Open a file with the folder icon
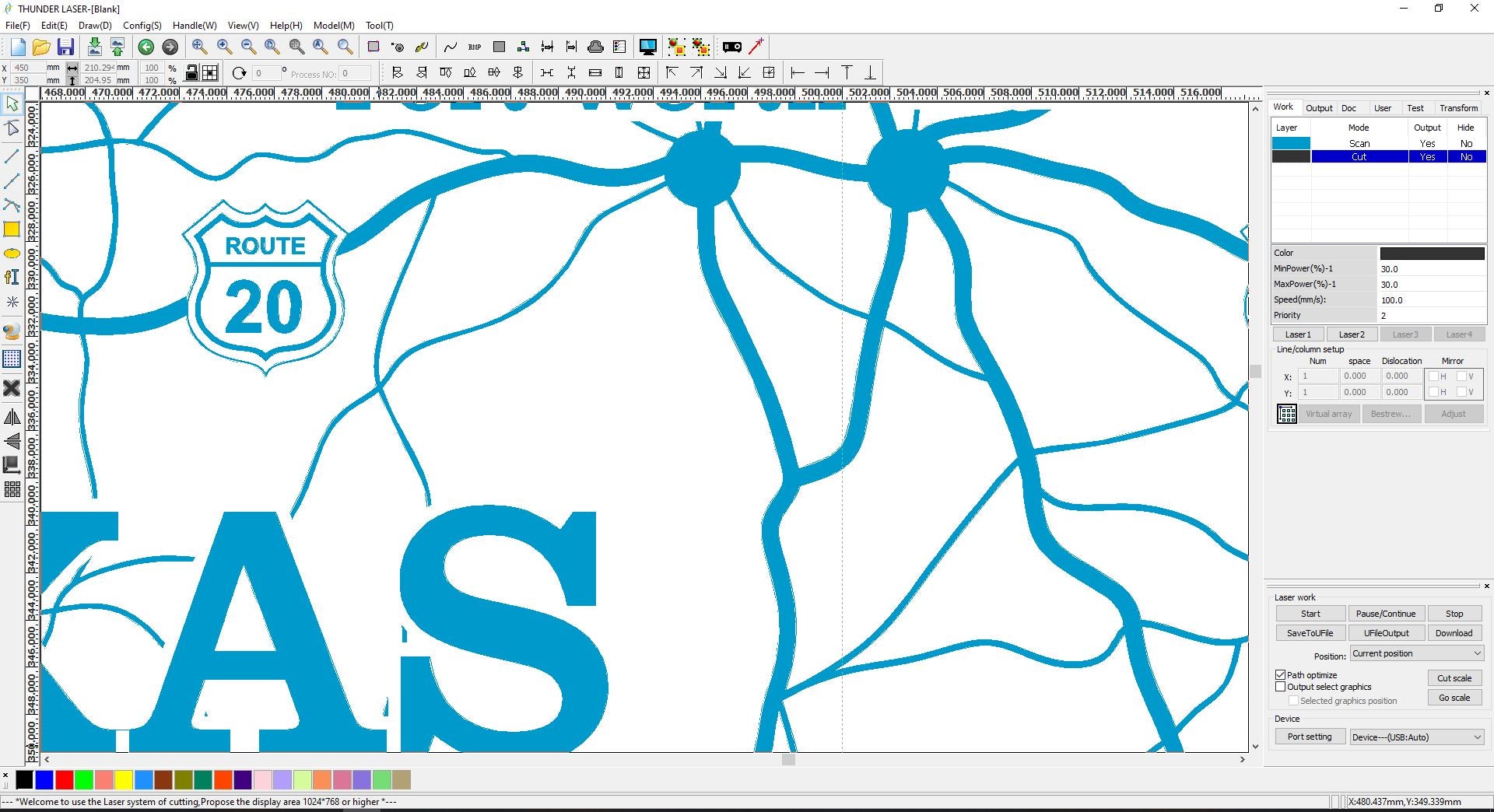This screenshot has height=812, width=1494. pyautogui.click(x=41, y=47)
